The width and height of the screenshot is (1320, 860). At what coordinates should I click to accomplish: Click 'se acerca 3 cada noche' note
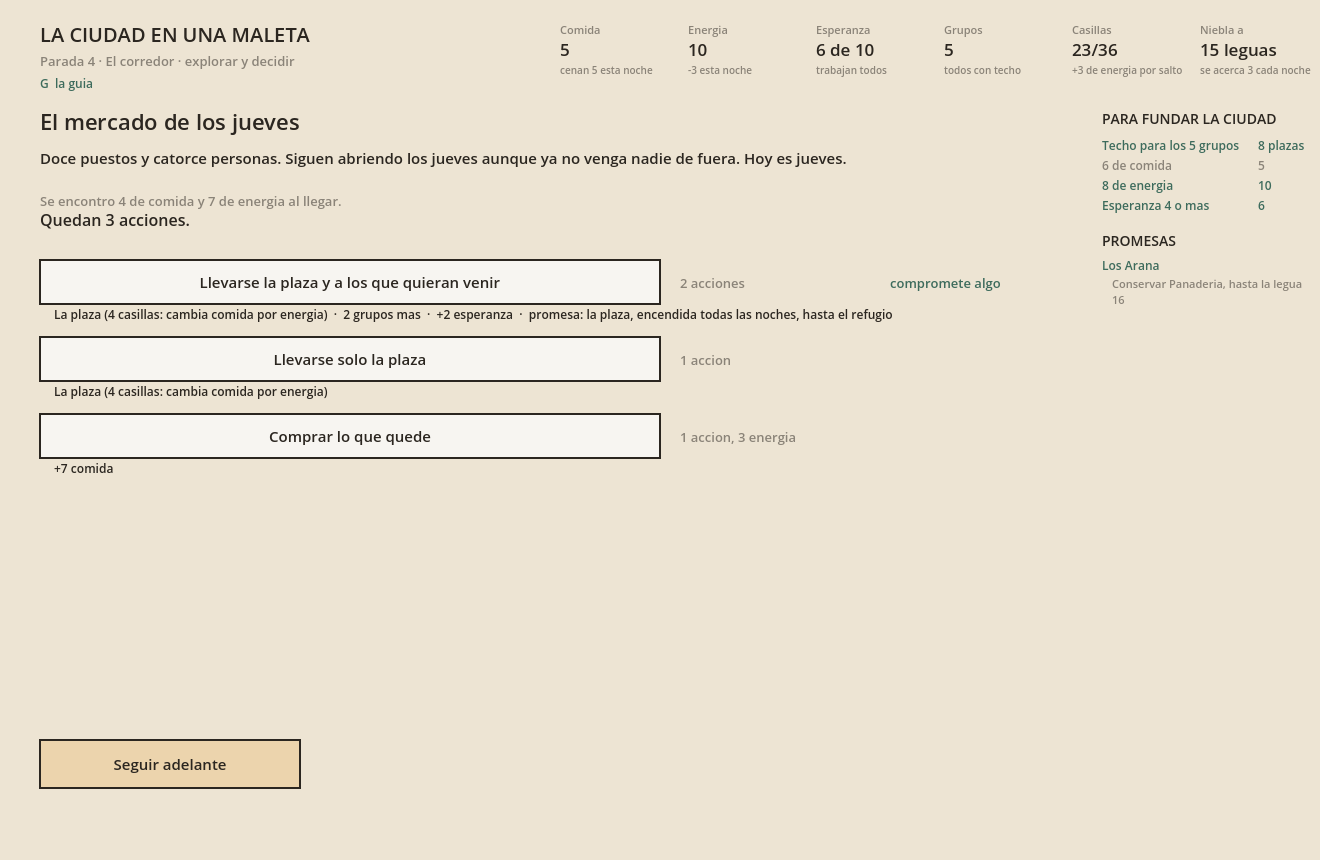tap(1255, 71)
